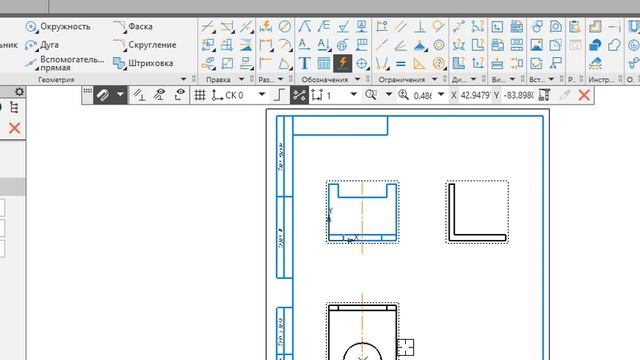Apply the perpendicularity constraint
The width and height of the screenshot is (640, 360).
(420, 27)
